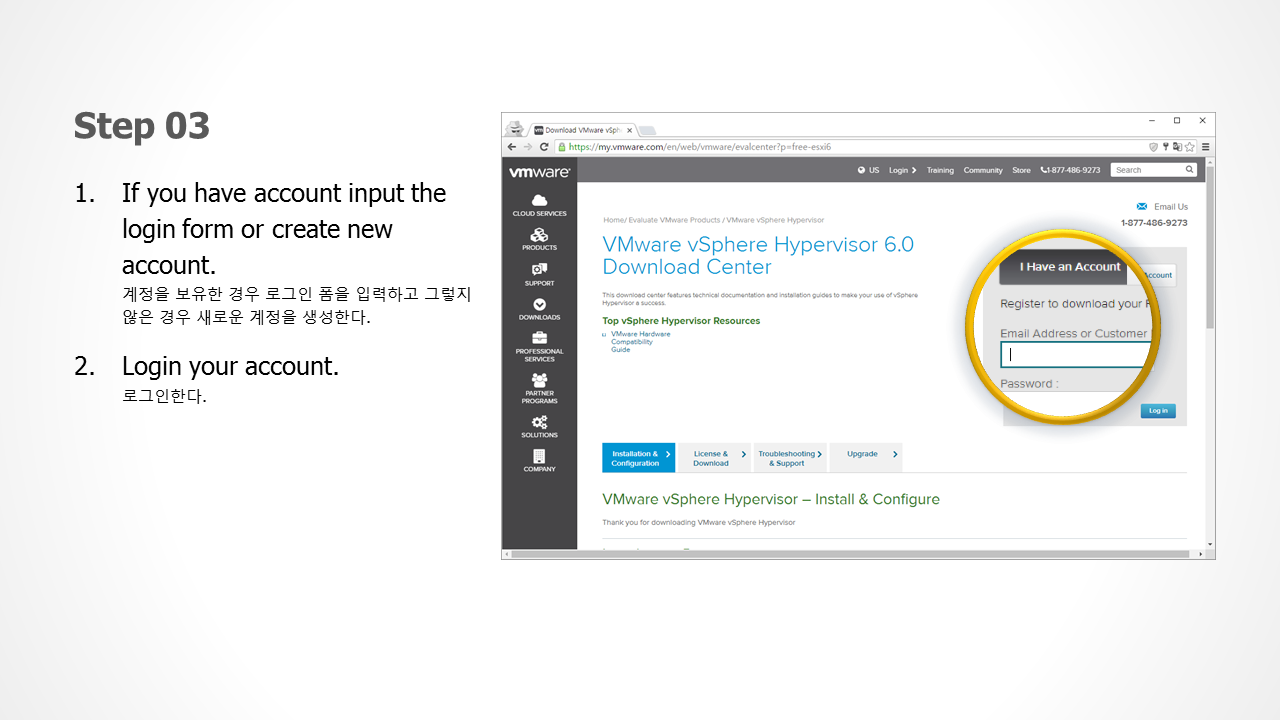Click the Email Us envelope icon
This screenshot has height=720, width=1280.
tap(1142, 207)
